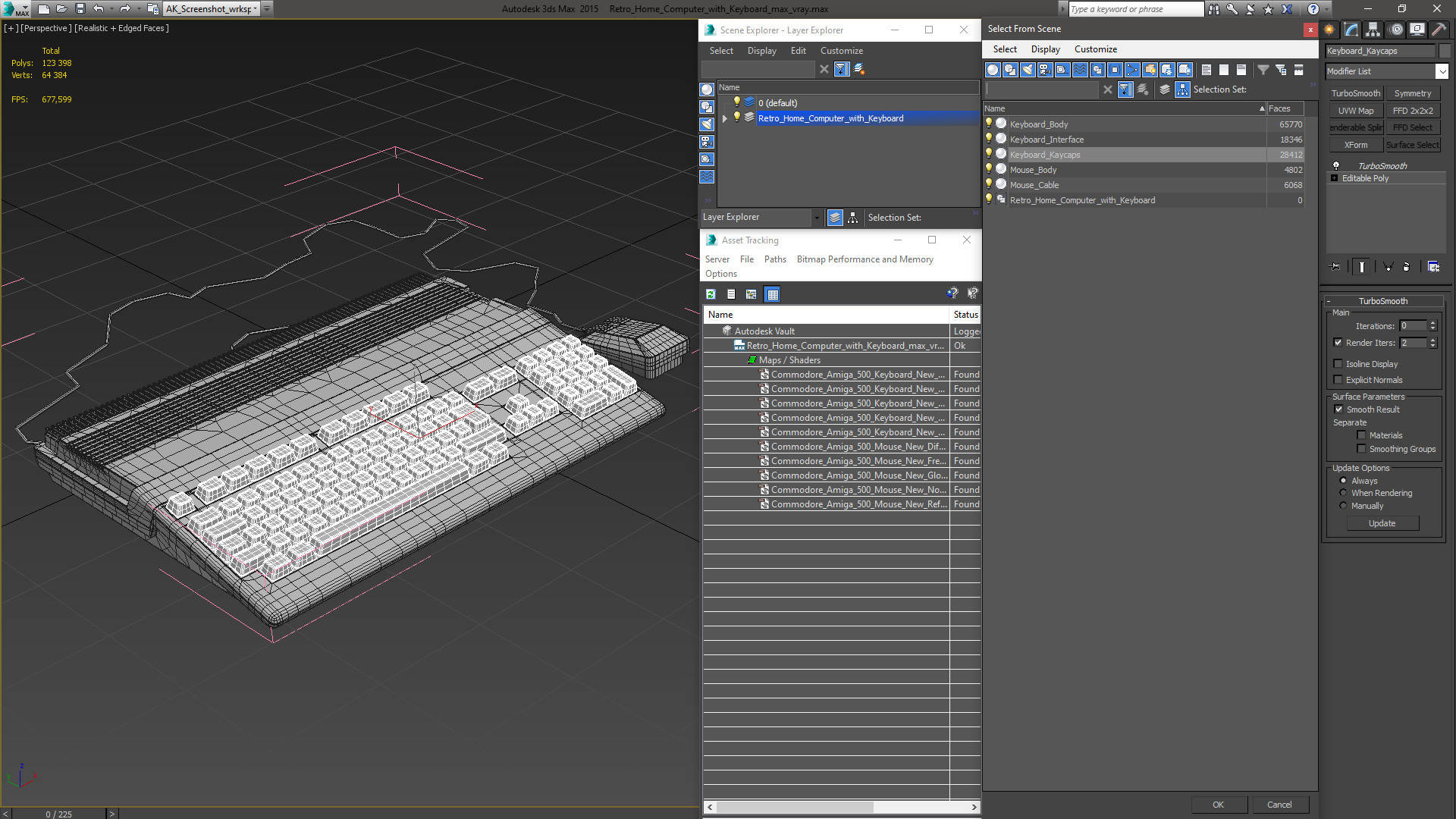Open the Utilities hammer tab
This screenshot has height=819, width=1456.
(x=1438, y=30)
